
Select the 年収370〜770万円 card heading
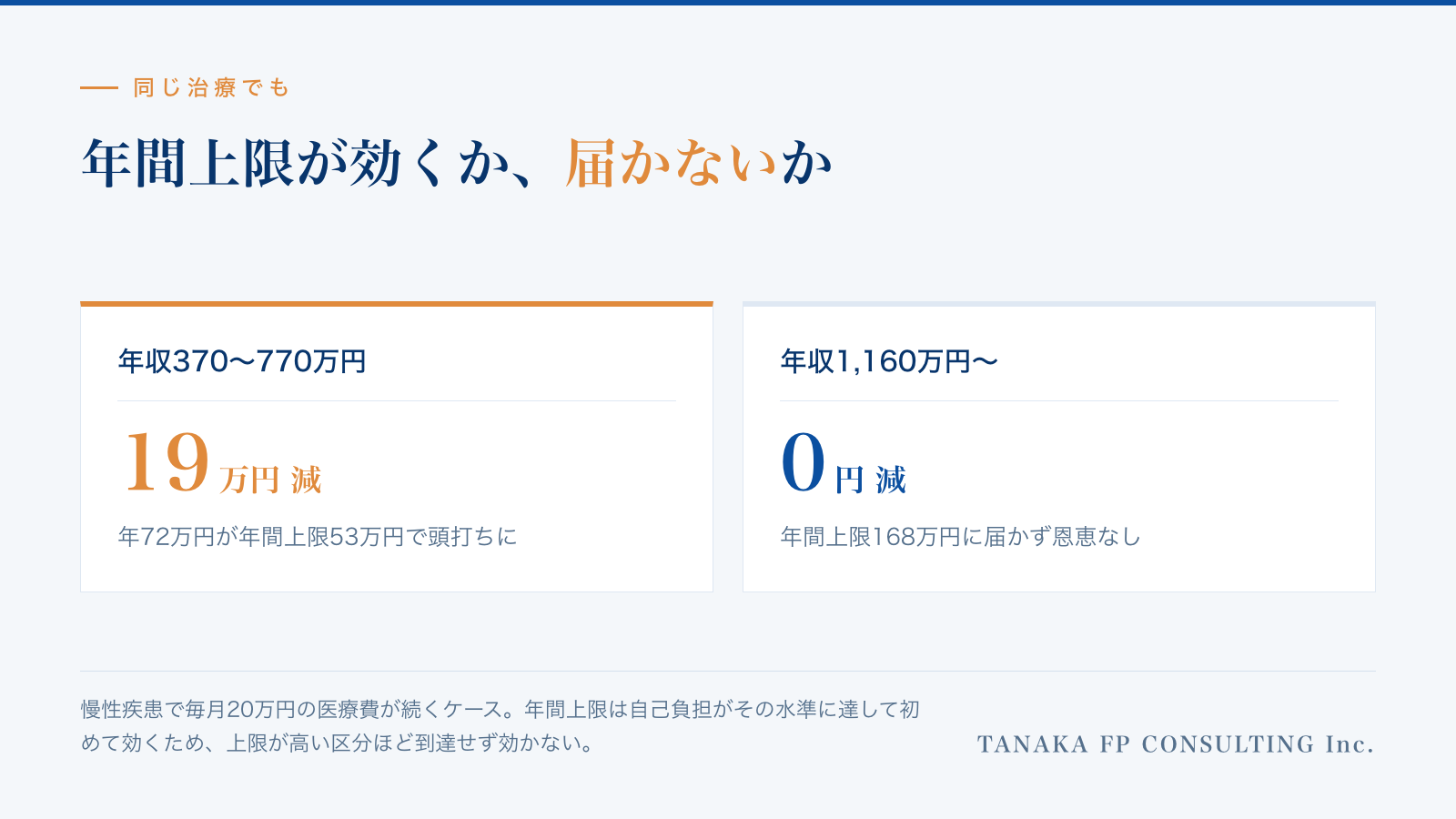242,361
